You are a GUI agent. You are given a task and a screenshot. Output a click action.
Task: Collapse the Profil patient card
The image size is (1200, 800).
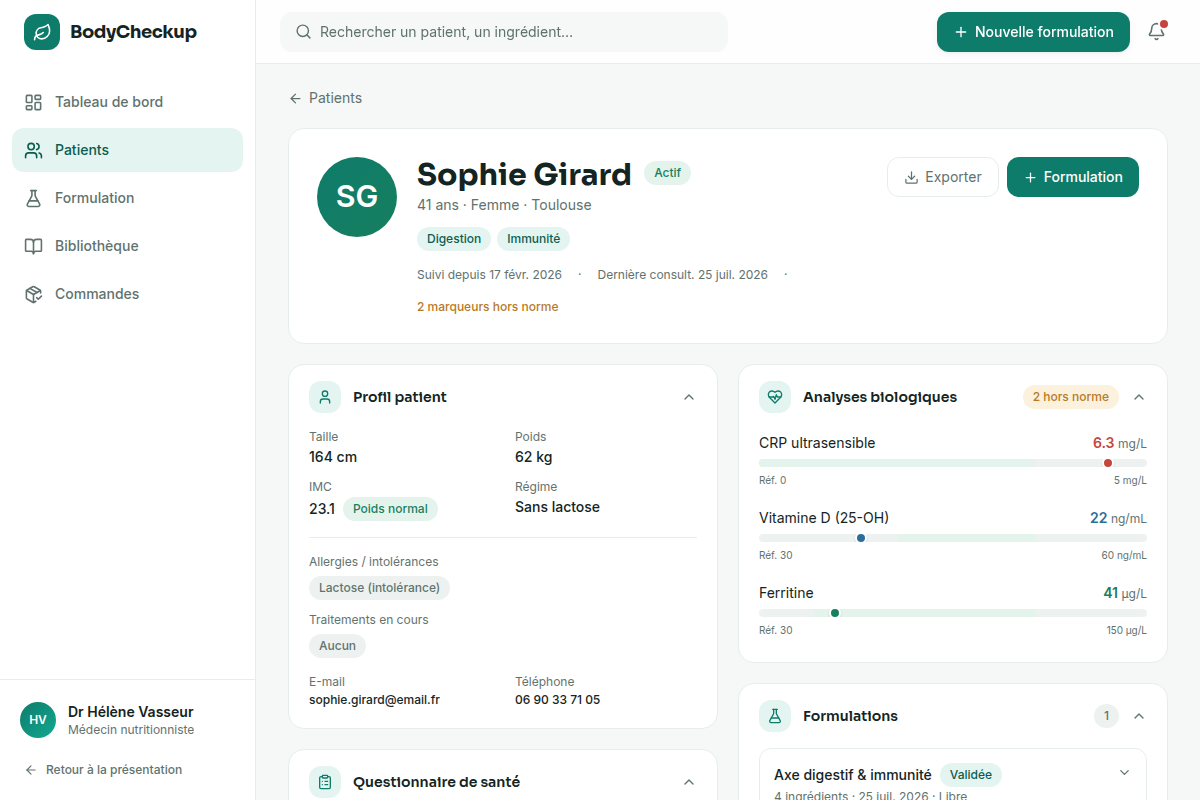[x=689, y=397]
